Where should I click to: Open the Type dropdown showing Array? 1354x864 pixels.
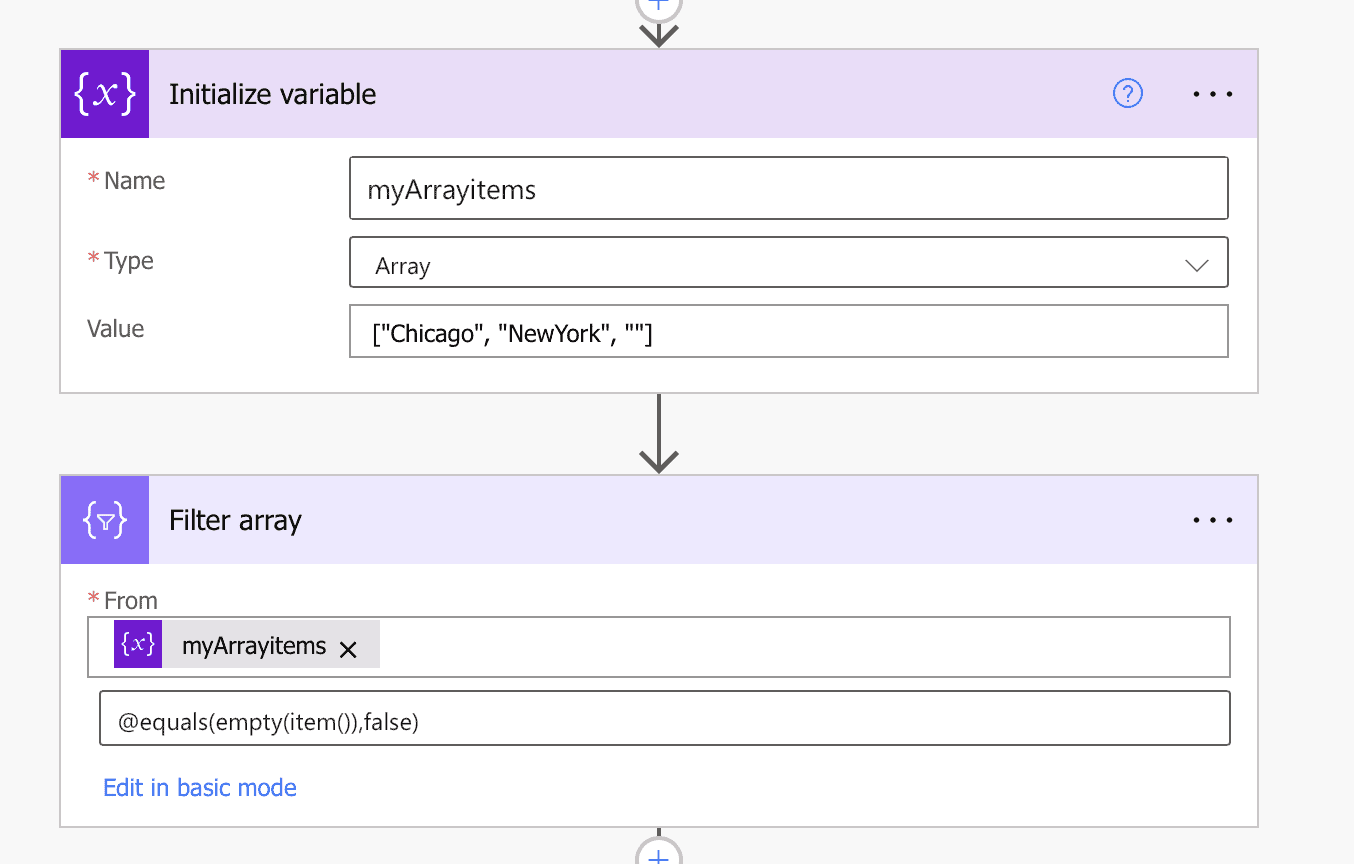pos(1196,265)
